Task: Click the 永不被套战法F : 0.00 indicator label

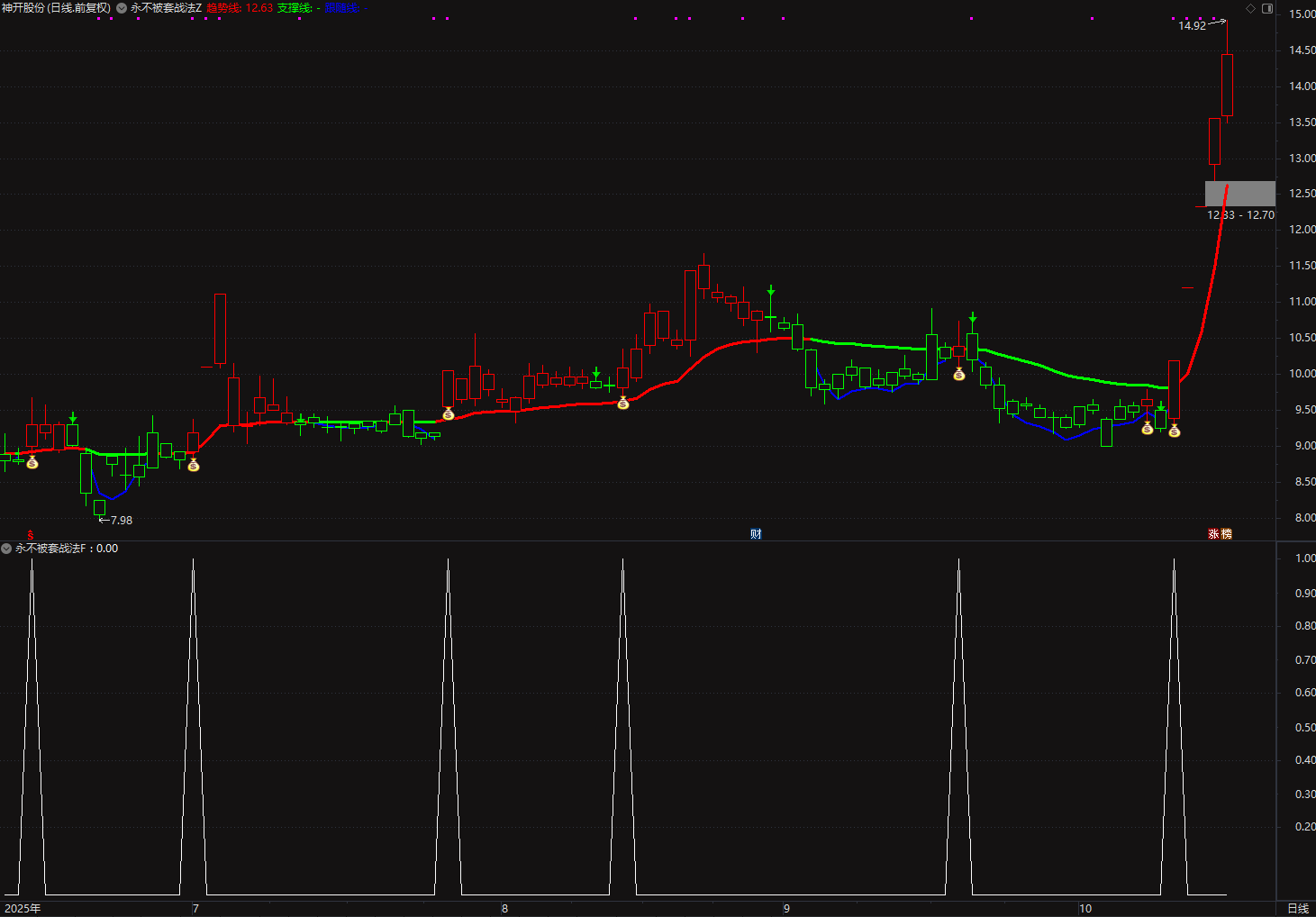Action: 67,549
